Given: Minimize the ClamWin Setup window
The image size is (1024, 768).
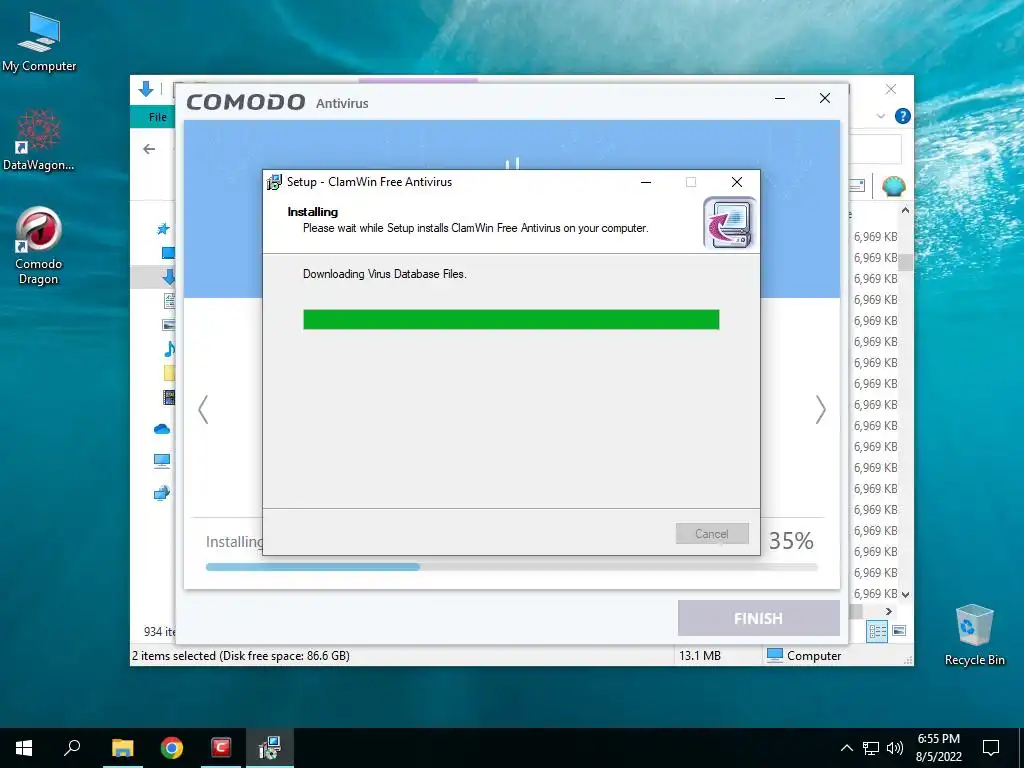Looking at the screenshot, I should [646, 182].
